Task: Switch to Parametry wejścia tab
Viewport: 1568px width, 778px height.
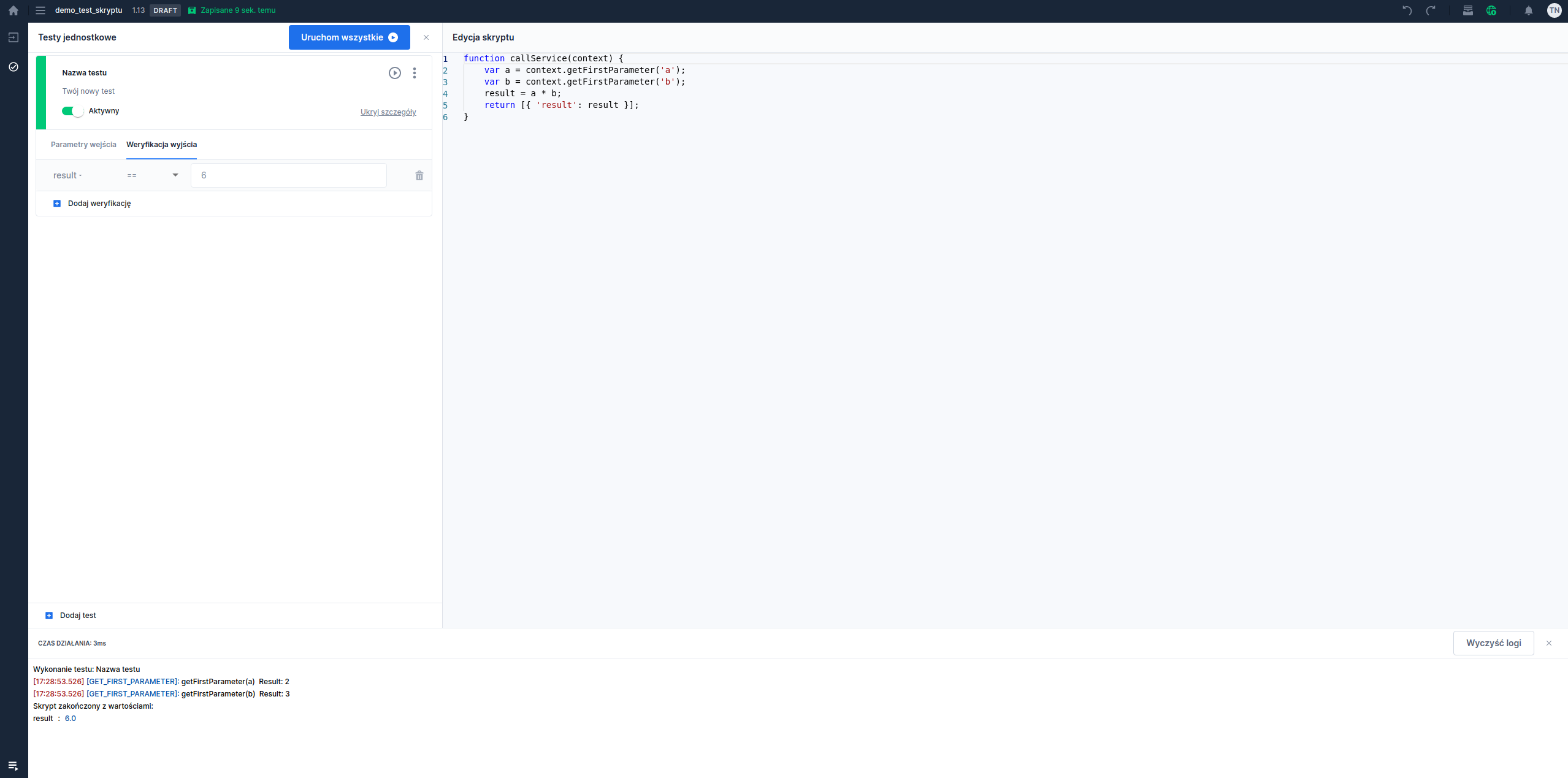Action: [x=83, y=145]
